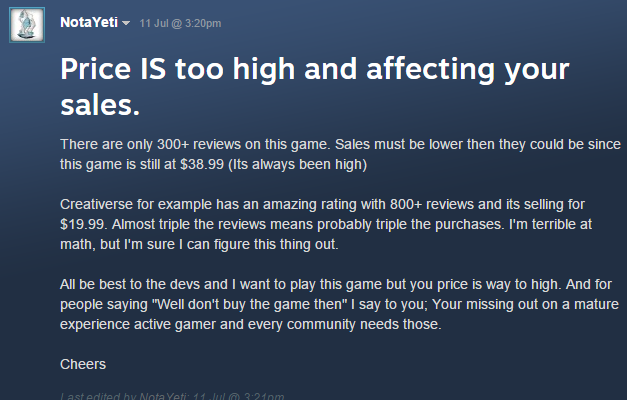The height and width of the screenshot is (400, 627).
Task: Click the "Cheers" sign-off
Action: tap(83, 363)
